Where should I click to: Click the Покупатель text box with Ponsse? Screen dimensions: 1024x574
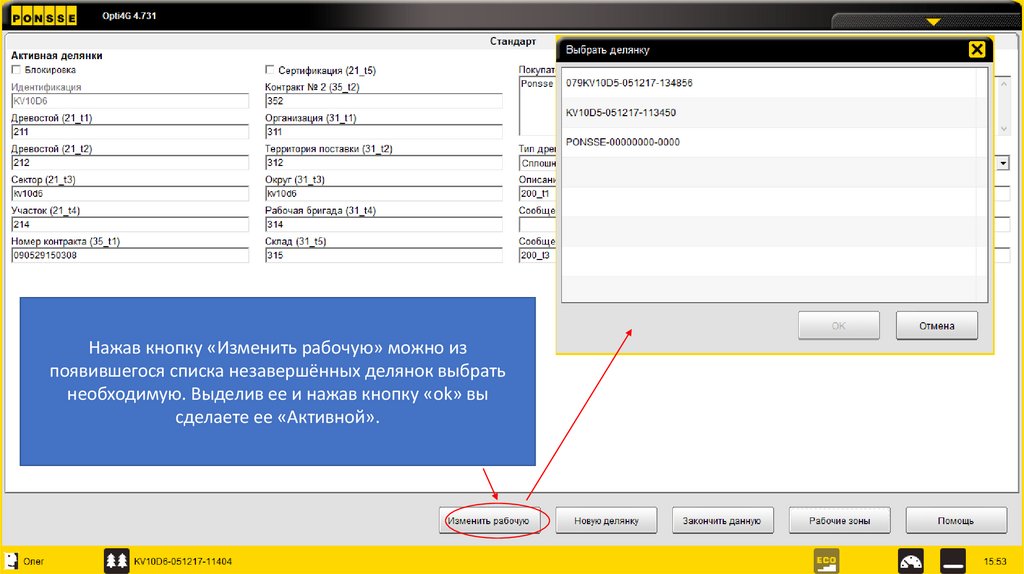(537, 106)
